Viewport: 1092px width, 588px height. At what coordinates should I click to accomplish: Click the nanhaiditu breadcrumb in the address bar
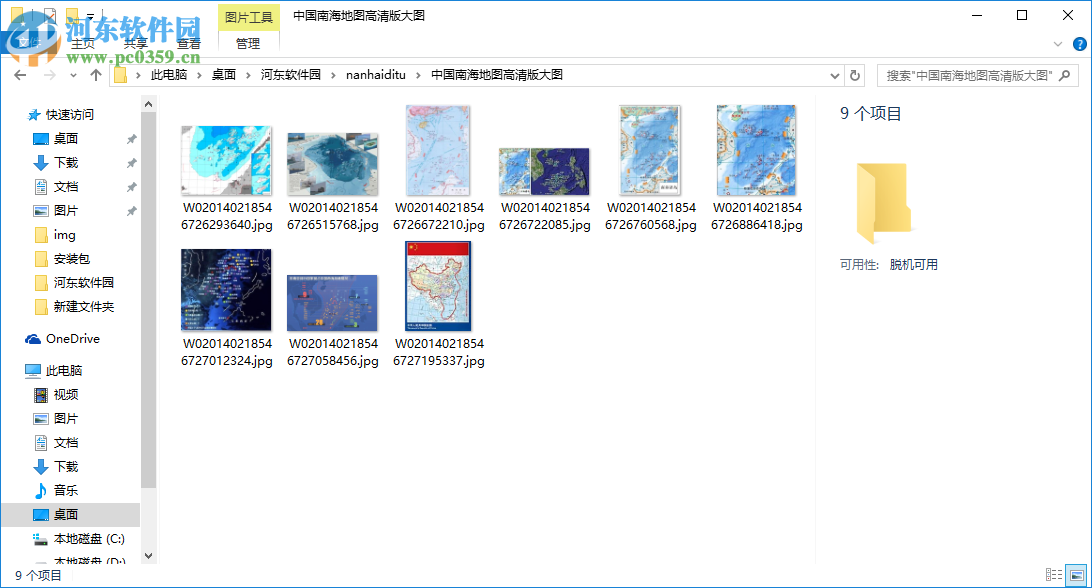click(376, 75)
